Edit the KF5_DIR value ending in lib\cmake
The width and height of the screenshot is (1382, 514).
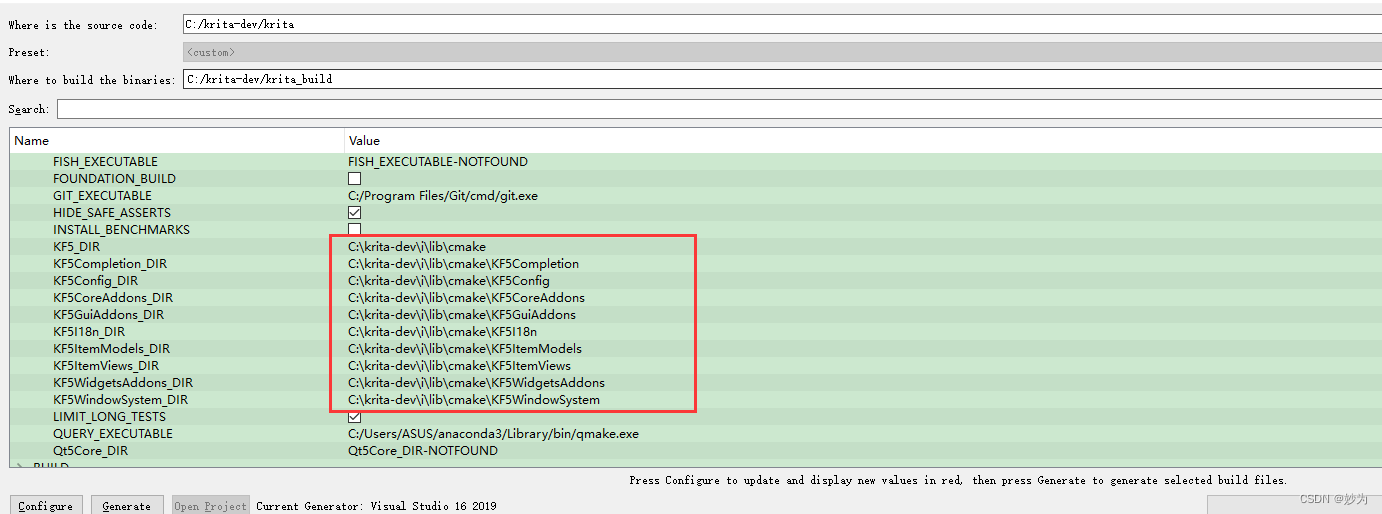[417, 247]
